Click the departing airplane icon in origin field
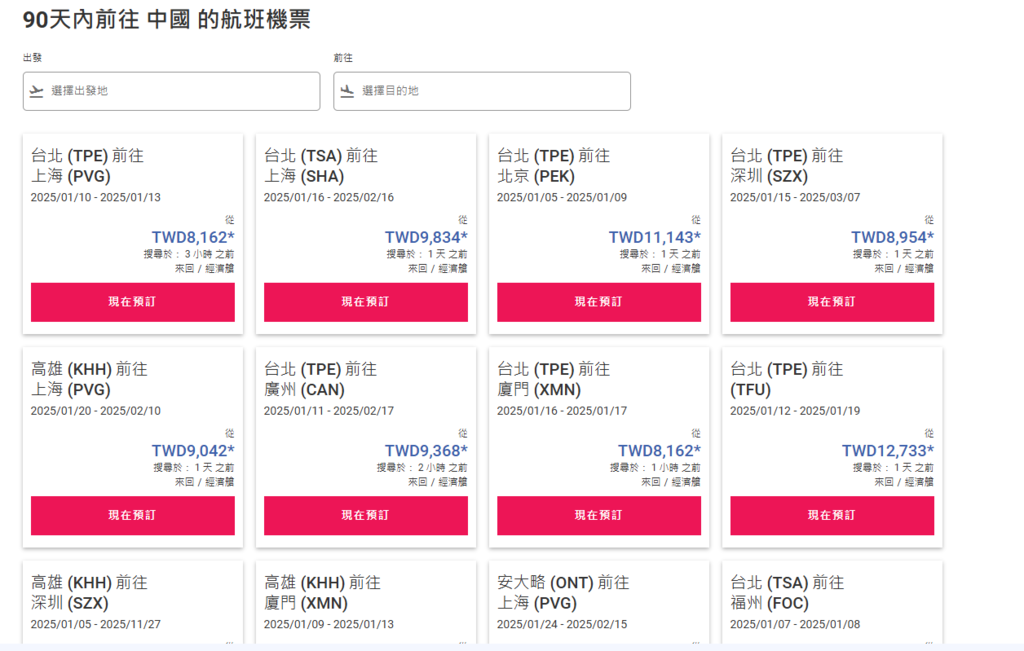This screenshot has height=651, width=1024. coord(37,91)
